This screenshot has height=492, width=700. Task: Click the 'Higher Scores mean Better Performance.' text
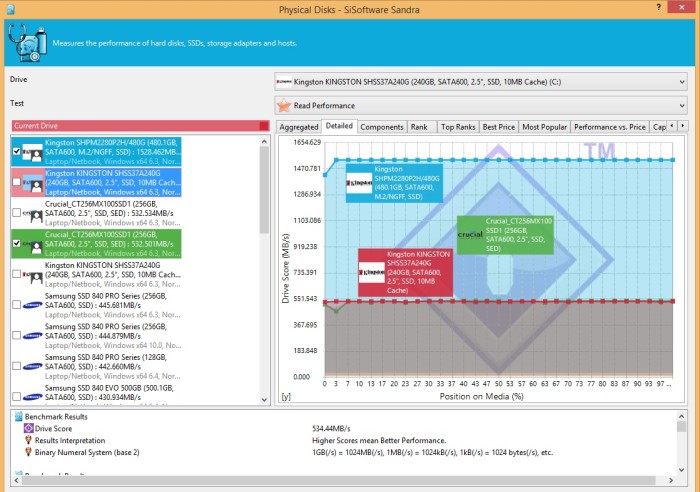click(379, 441)
